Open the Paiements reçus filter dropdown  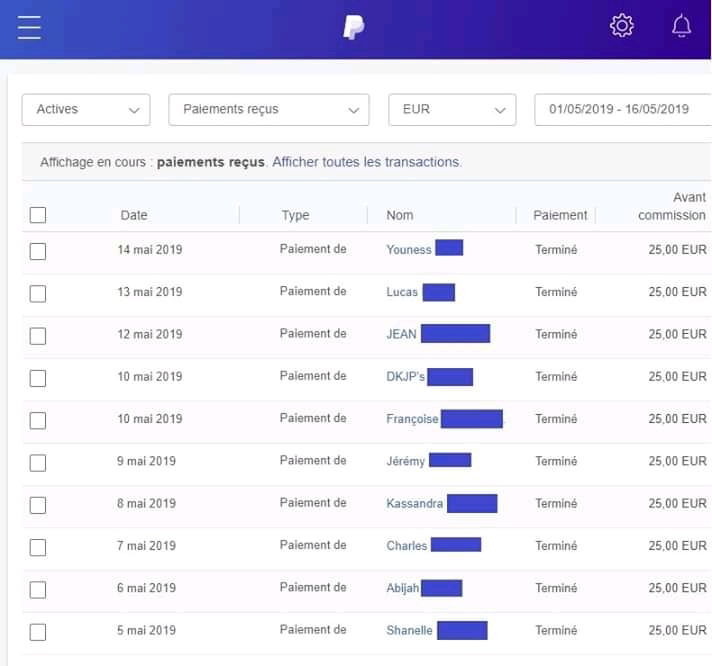click(269, 110)
